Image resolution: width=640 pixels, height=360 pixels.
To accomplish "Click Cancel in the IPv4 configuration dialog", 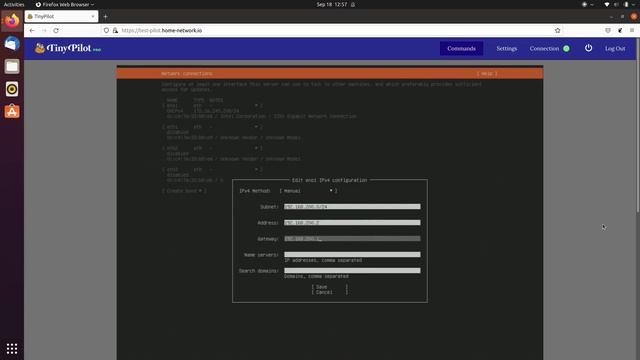I will (330, 292).
